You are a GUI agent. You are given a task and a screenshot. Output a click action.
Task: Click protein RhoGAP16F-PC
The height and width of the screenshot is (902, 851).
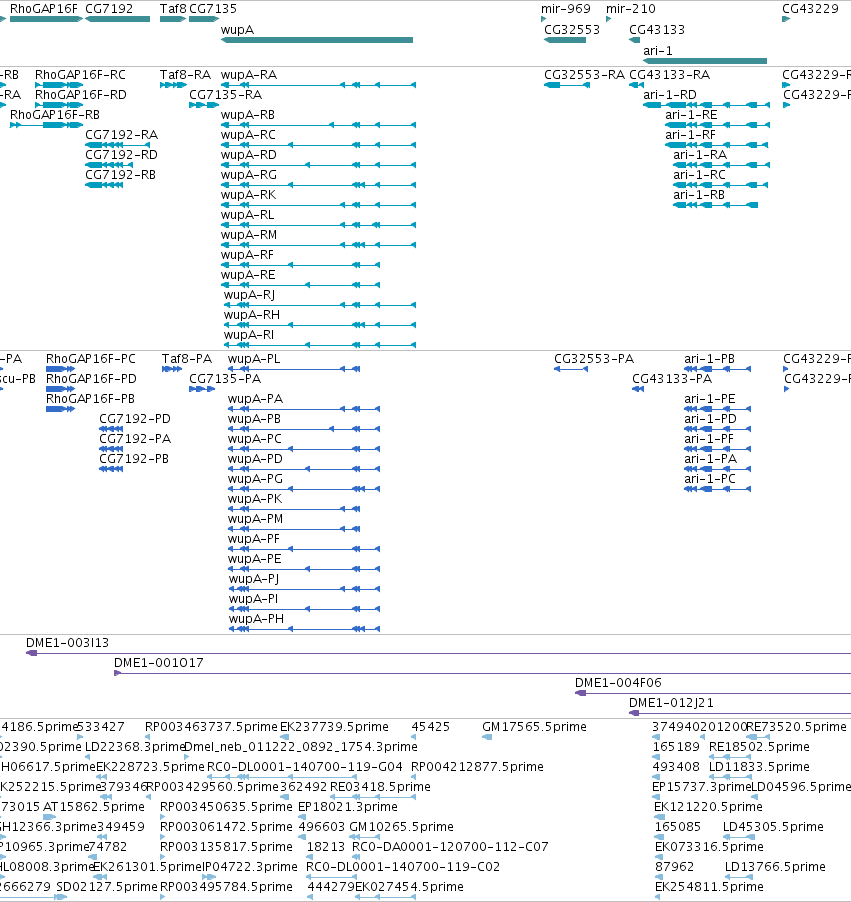pos(91,360)
